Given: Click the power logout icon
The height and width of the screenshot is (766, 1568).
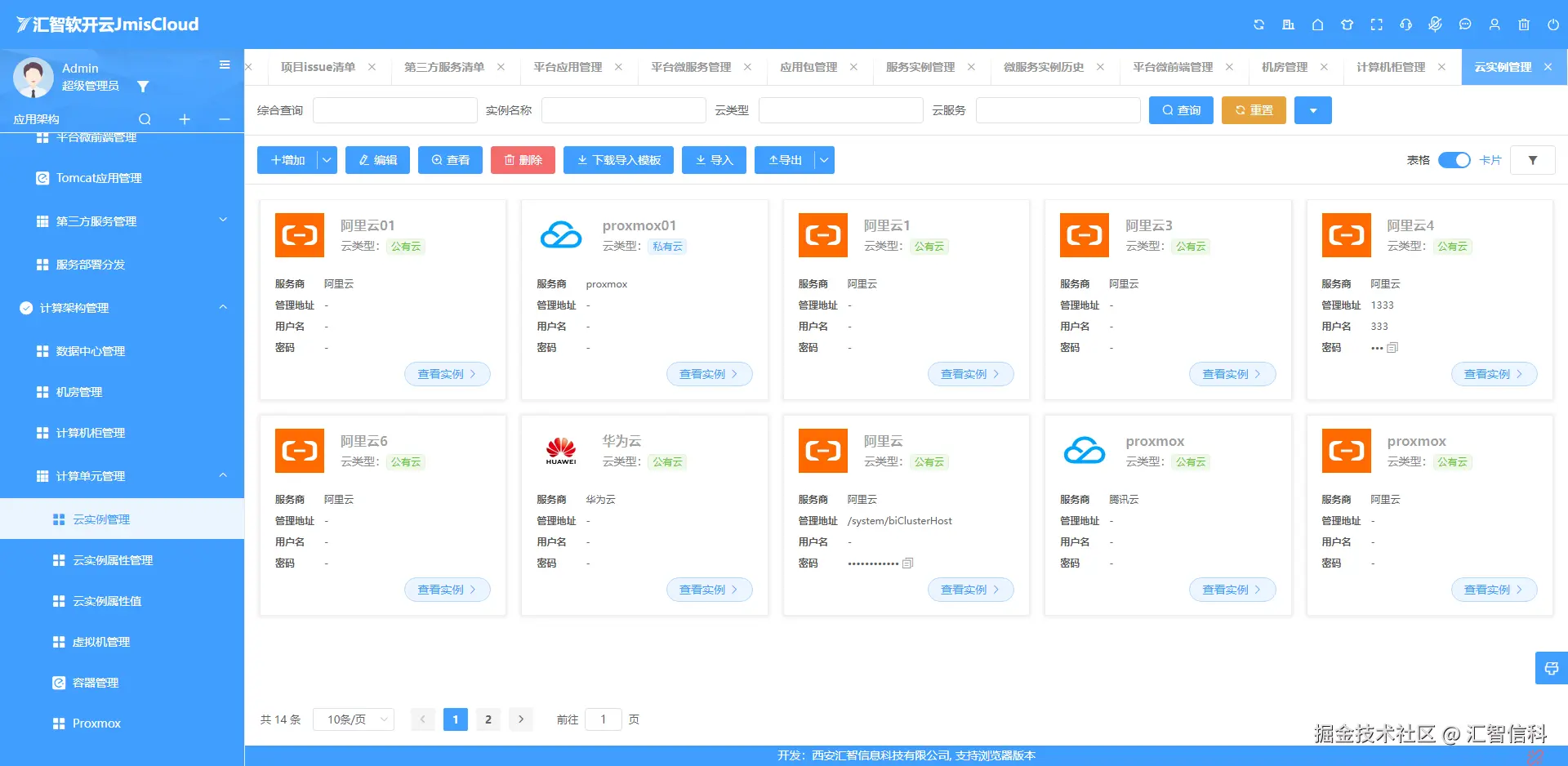Looking at the screenshot, I should [x=1553, y=24].
